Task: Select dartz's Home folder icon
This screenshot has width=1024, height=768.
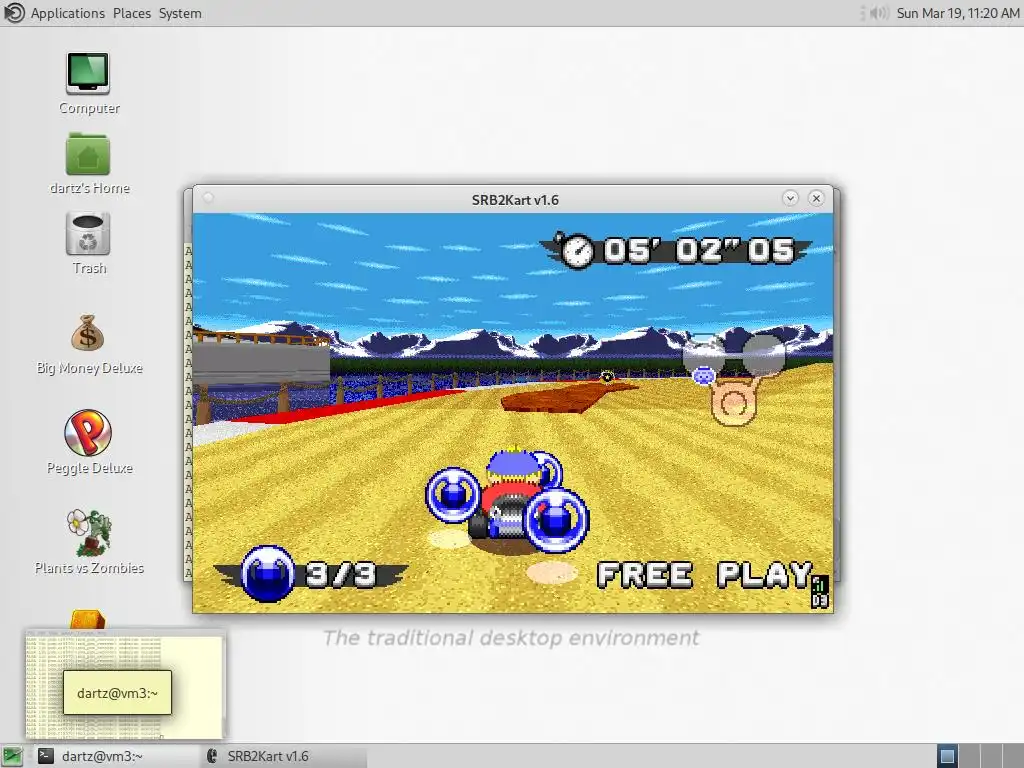Action: (x=88, y=154)
